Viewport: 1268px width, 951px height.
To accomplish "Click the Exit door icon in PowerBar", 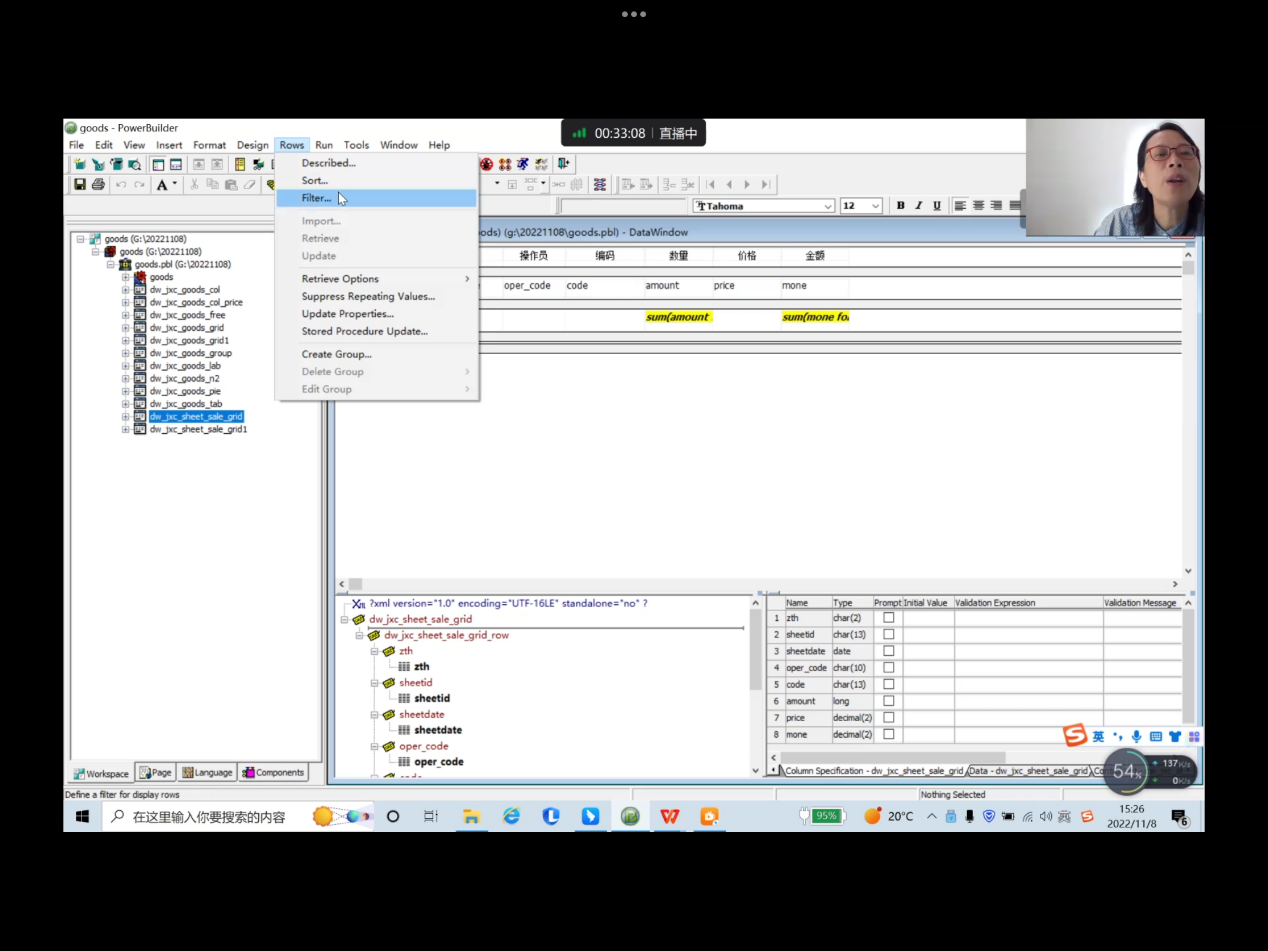I will tap(564, 164).
